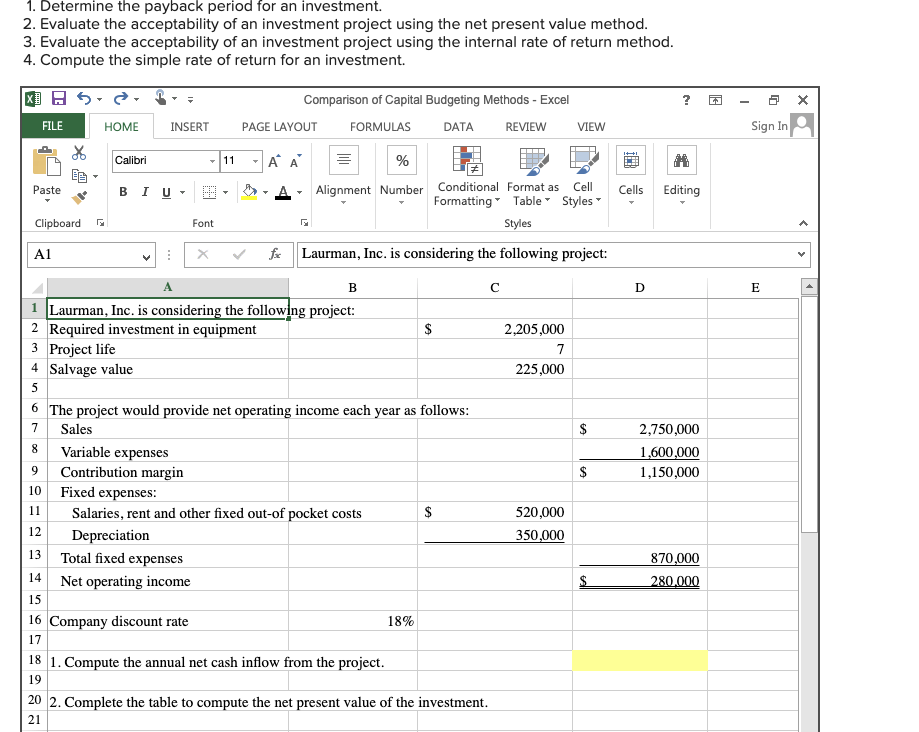Viewport: 919px width, 732px height.
Task: Open the font size 11 dropdown
Action: point(255,161)
